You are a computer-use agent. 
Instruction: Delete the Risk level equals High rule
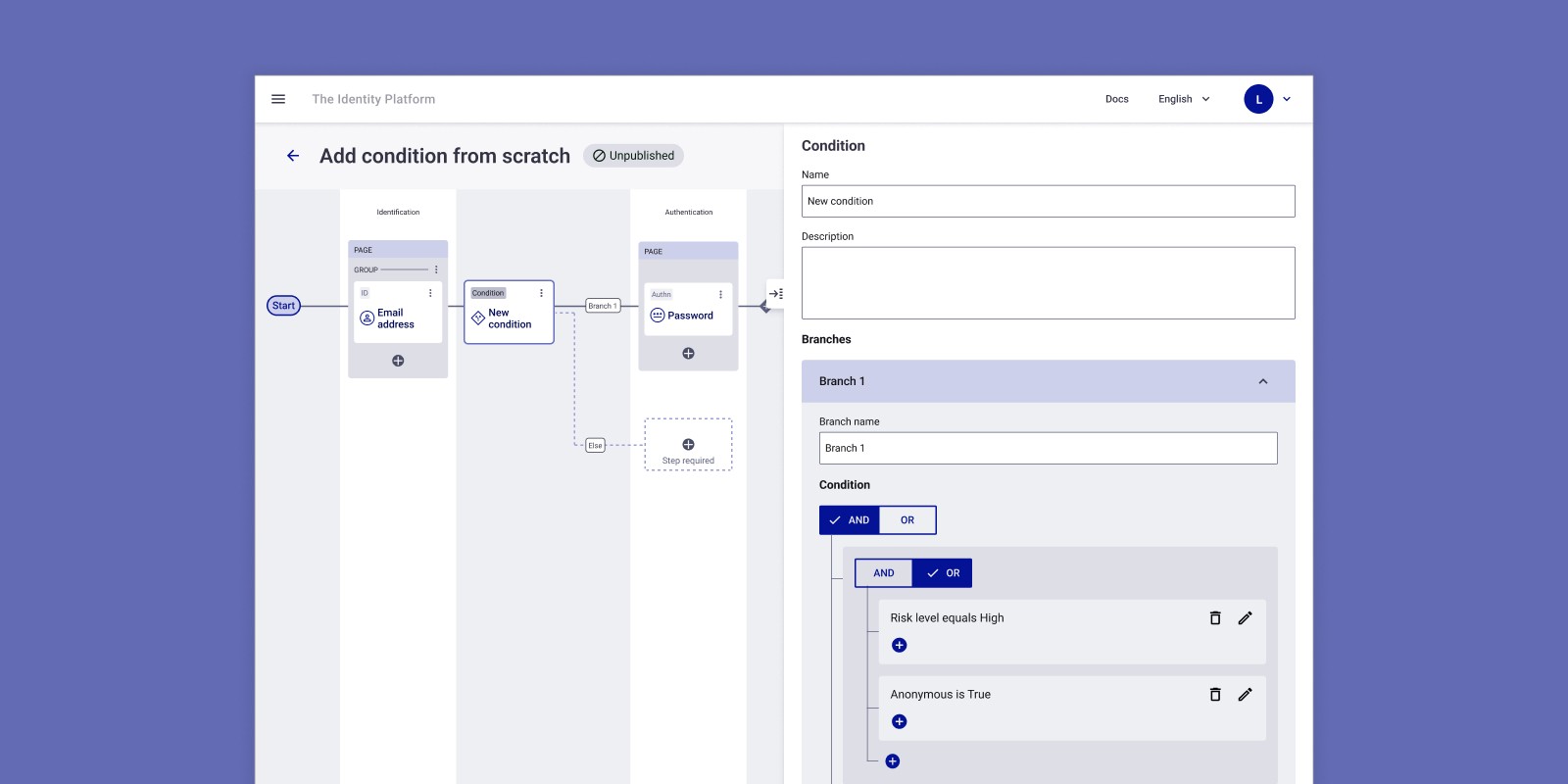pos(1215,618)
